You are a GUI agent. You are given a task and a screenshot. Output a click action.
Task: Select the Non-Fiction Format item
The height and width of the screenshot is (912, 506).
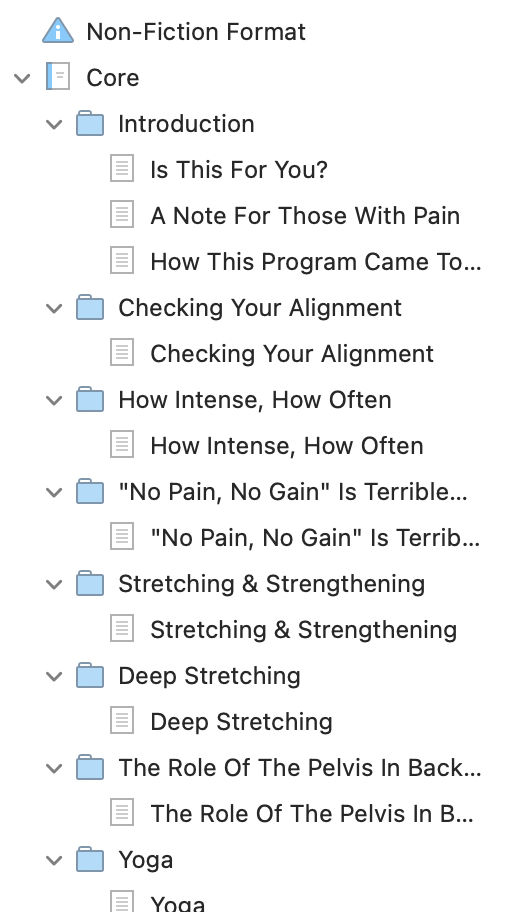[196, 31]
